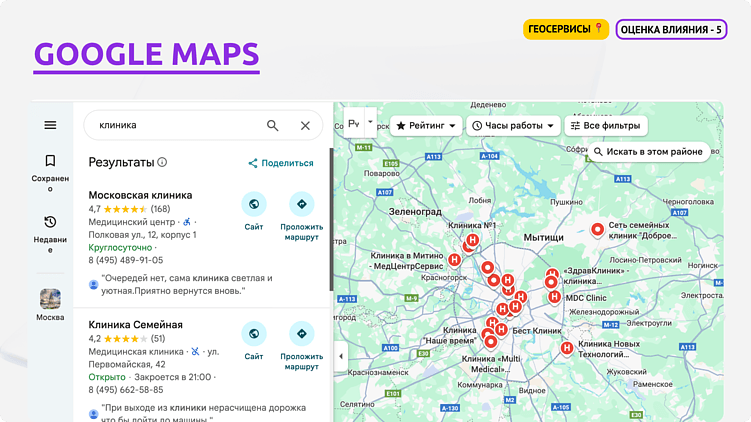Expand the Рейтинг filter dropdown
Image resolution: width=751 pixels, height=422 pixels.
[x=426, y=125]
